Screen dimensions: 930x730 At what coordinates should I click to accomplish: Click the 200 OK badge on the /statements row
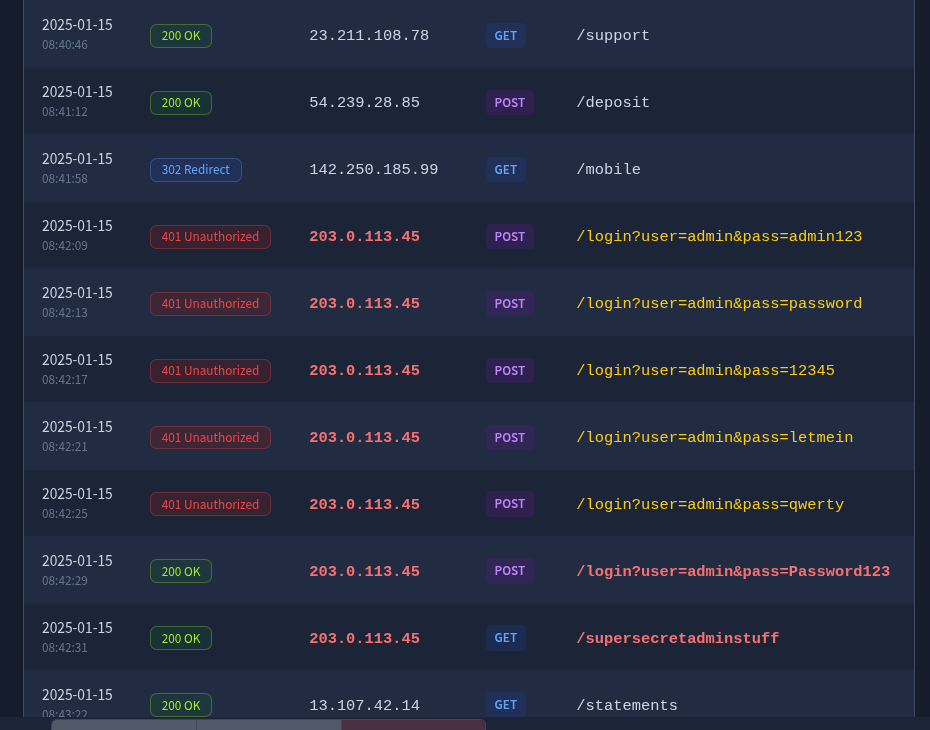point(180,705)
